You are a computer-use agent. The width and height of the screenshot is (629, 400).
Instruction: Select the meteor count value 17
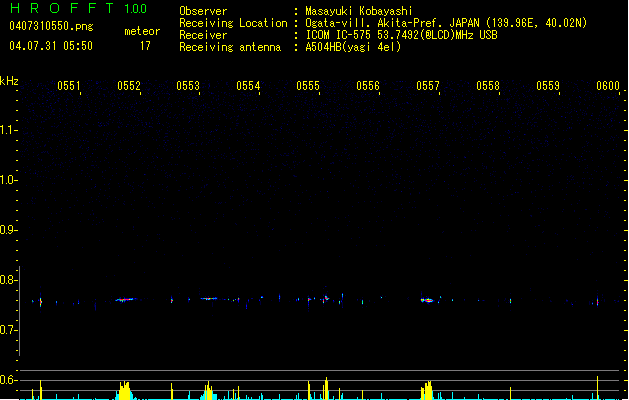pos(145,46)
